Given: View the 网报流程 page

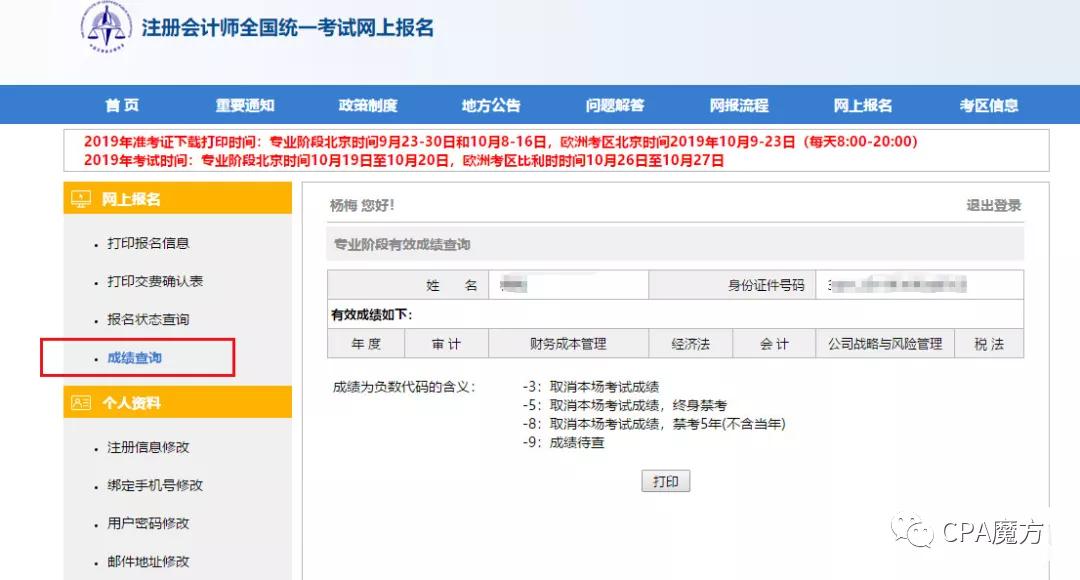Looking at the screenshot, I should (x=739, y=105).
